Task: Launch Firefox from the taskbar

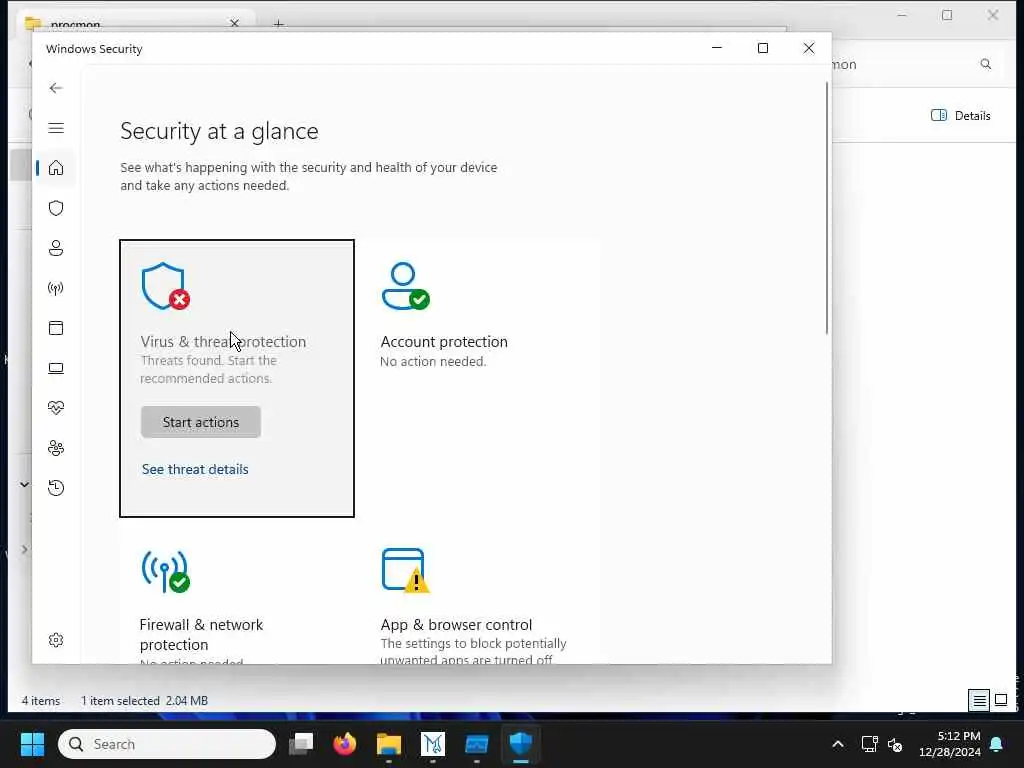Action: coord(345,744)
